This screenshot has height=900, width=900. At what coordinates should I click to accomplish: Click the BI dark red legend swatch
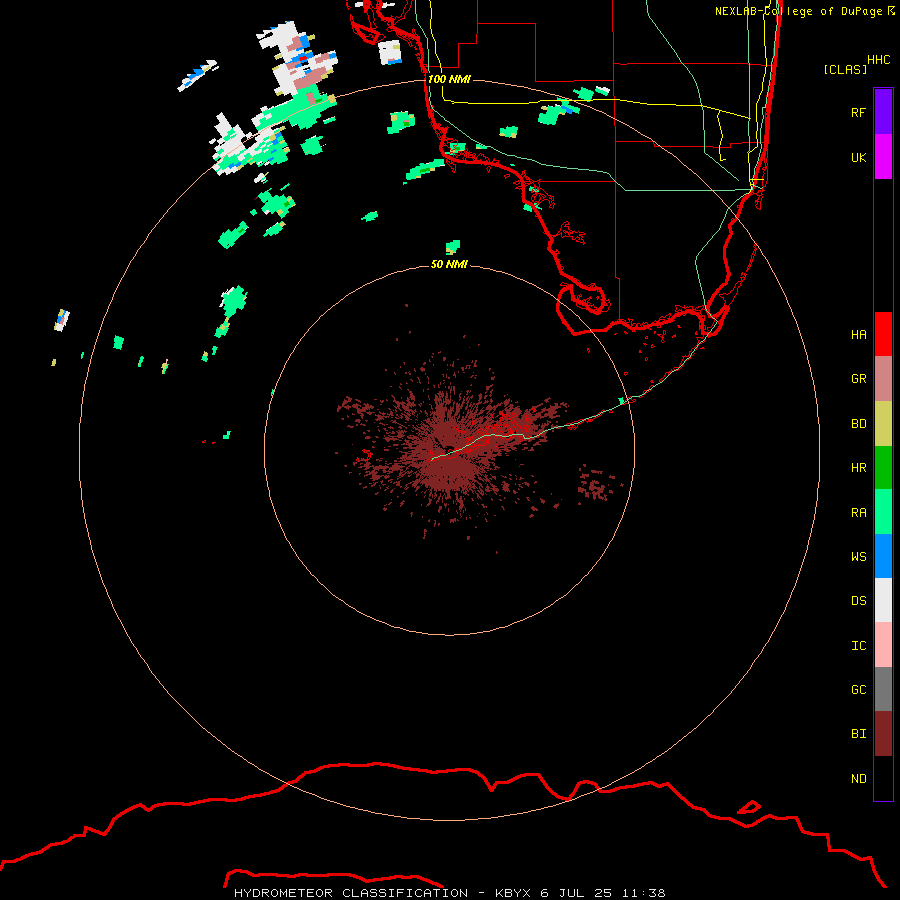pyautogui.click(x=883, y=734)
